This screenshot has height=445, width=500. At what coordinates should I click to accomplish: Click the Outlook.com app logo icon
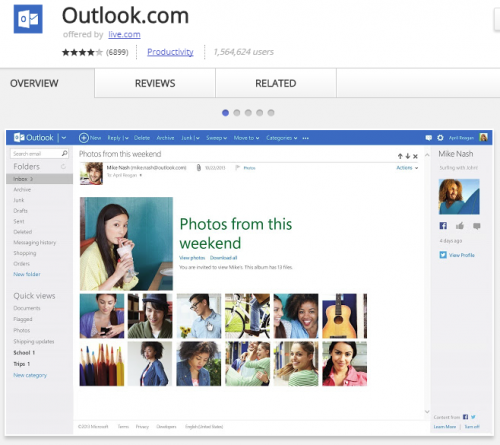click(x=28, y=19)
